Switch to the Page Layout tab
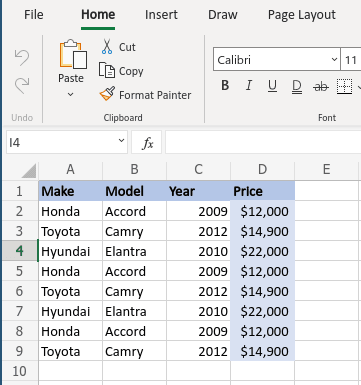 [302, 15]
